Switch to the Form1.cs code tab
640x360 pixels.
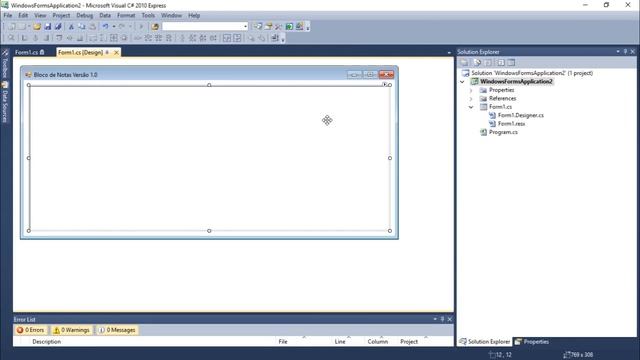click(29, 52)
